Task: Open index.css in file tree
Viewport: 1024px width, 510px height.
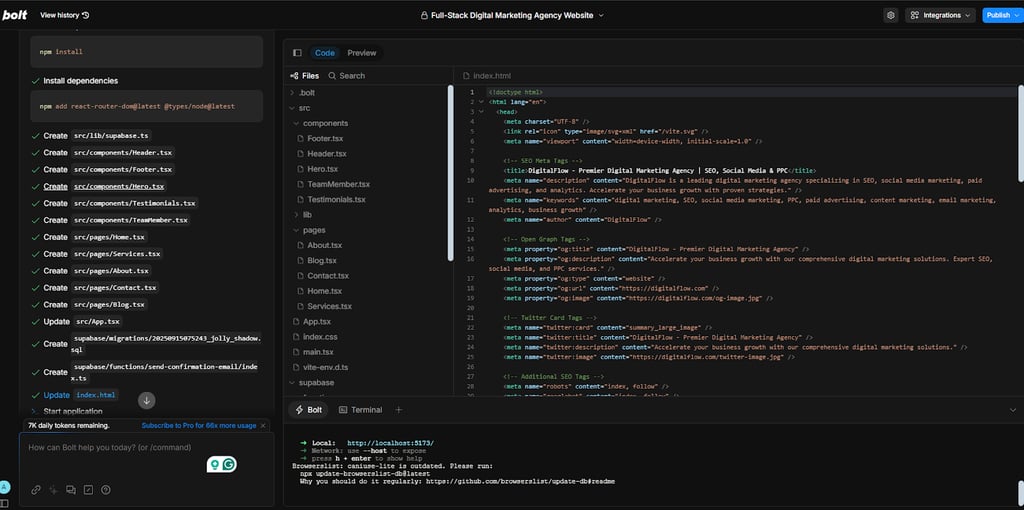Action: click(320, 337)
